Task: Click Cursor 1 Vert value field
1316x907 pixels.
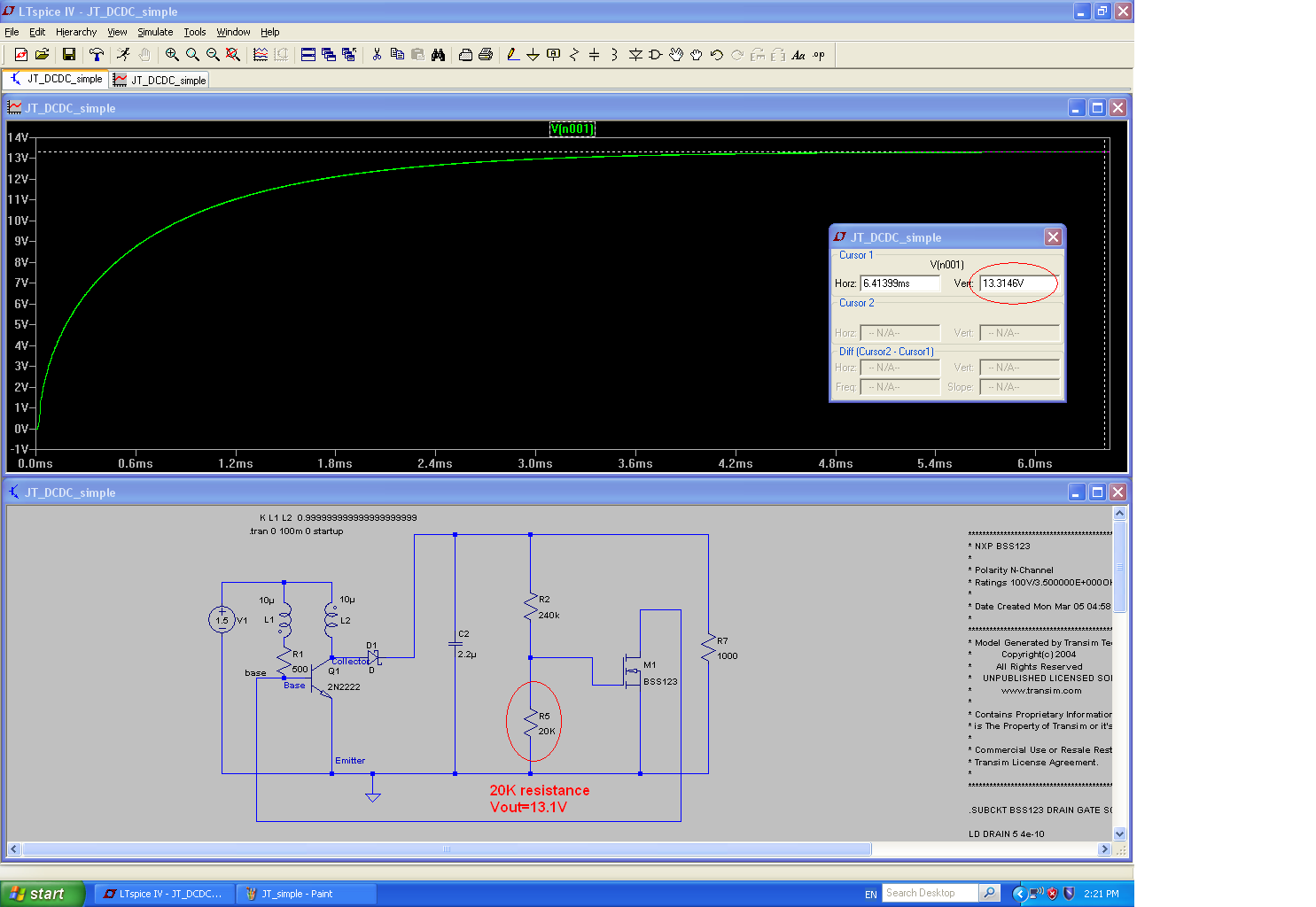Action: (x=1018, y=283)
